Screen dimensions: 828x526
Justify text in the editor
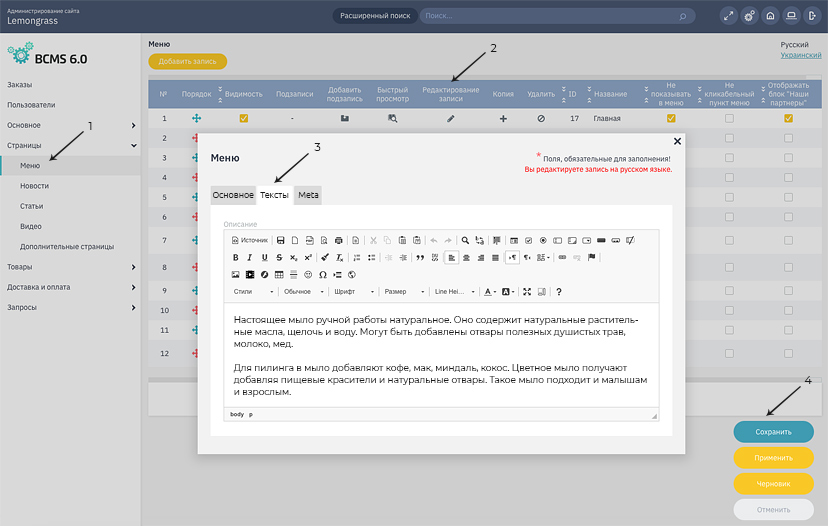[495, 258]
